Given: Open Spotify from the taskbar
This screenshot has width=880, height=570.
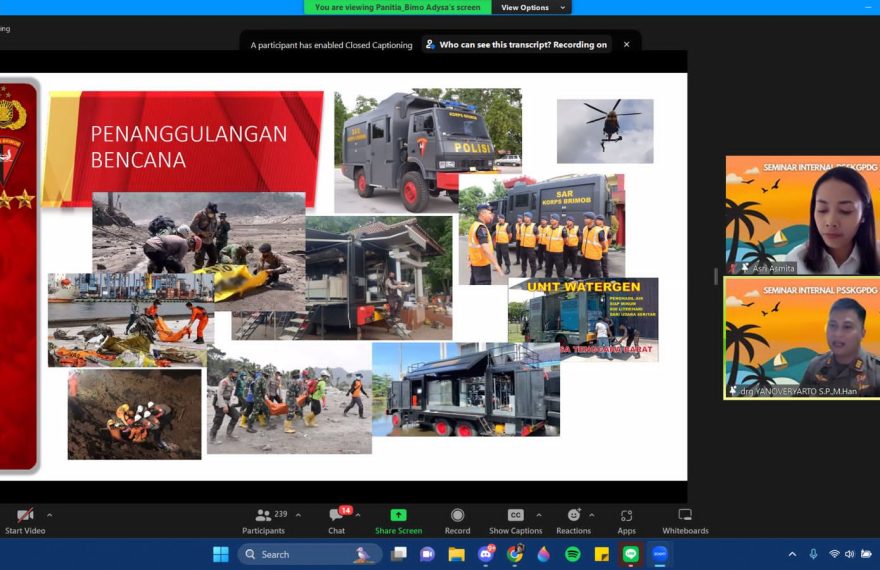Looking at the screenshot, I should [573, 554].
